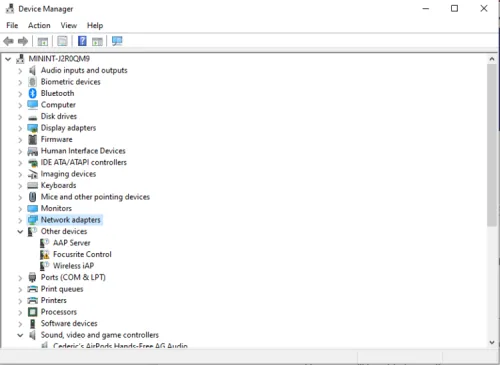Open the Properties toolbar icon
The width and height of the screenshot is (500, 365).
click(x=62, y=41)
